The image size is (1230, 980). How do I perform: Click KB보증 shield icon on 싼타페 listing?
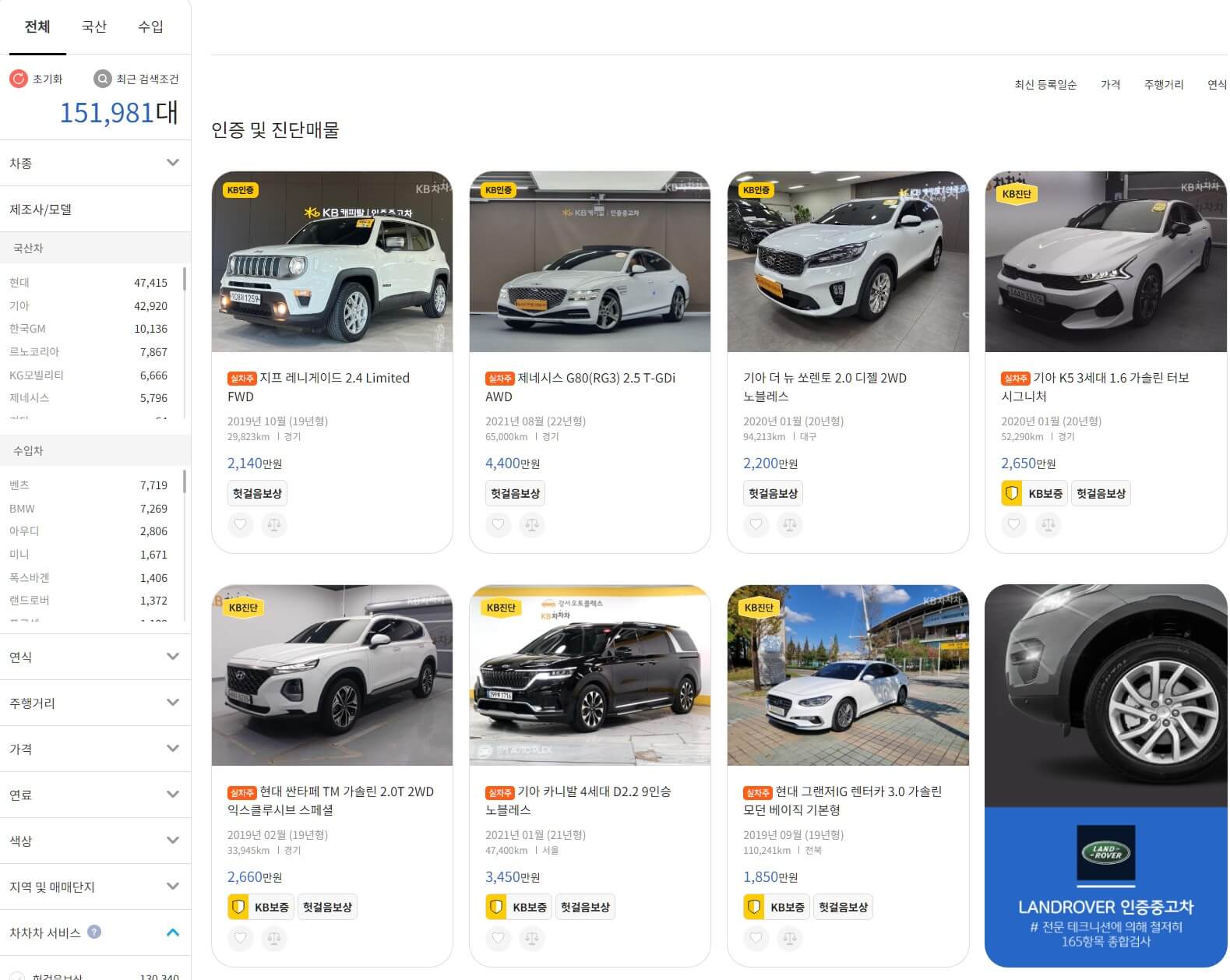click(238, 907)
